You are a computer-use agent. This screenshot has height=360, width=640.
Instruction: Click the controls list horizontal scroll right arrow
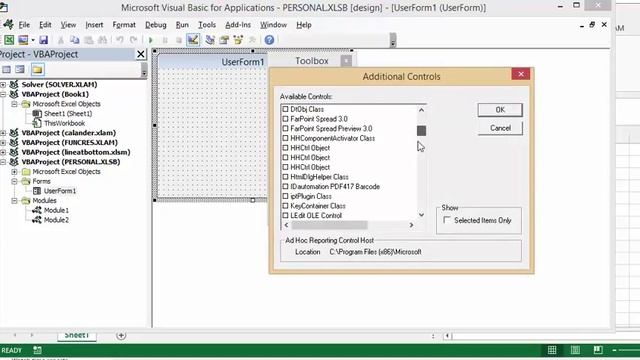click(411, 225)
